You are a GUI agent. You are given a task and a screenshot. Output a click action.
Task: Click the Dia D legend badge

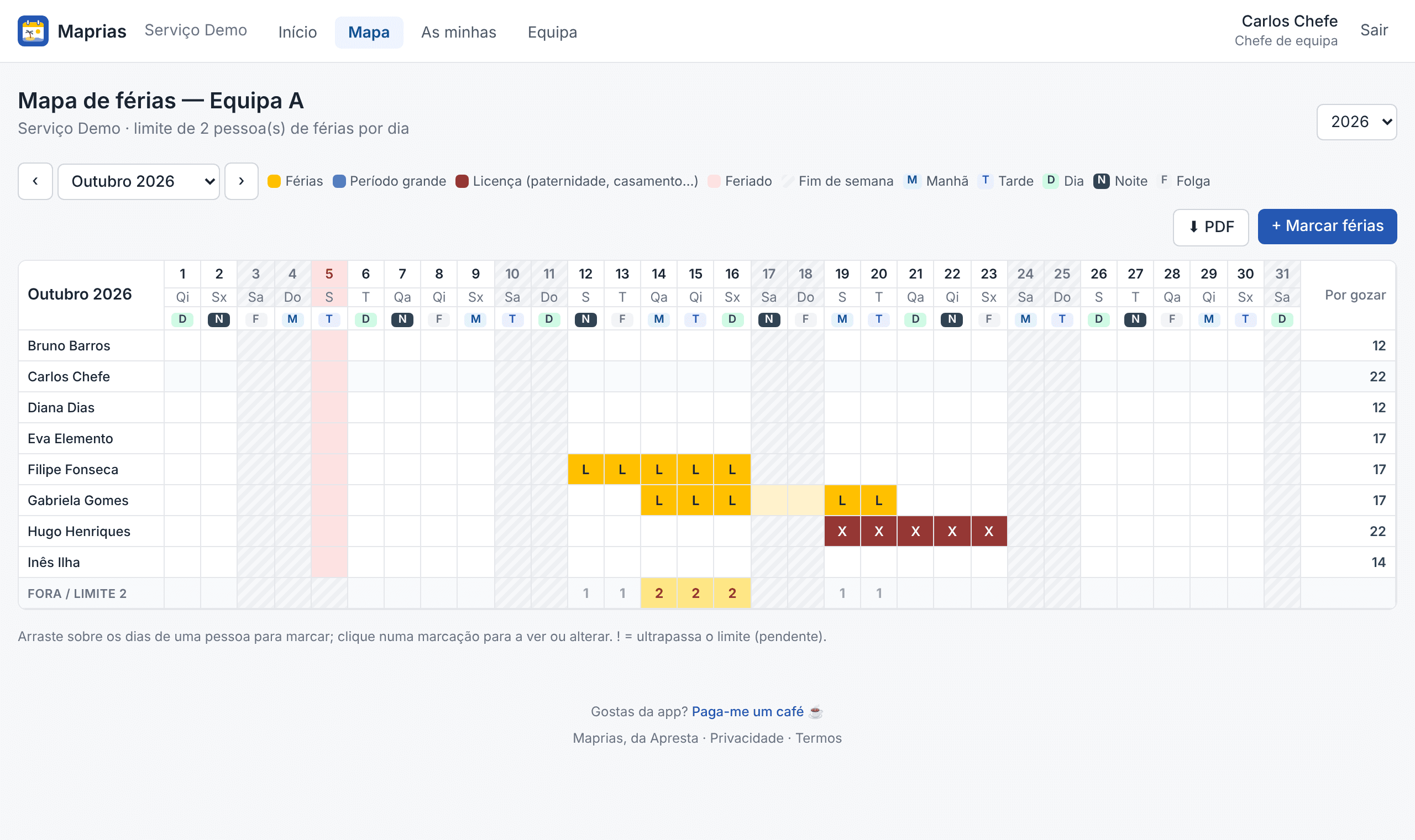(1051, 181)
